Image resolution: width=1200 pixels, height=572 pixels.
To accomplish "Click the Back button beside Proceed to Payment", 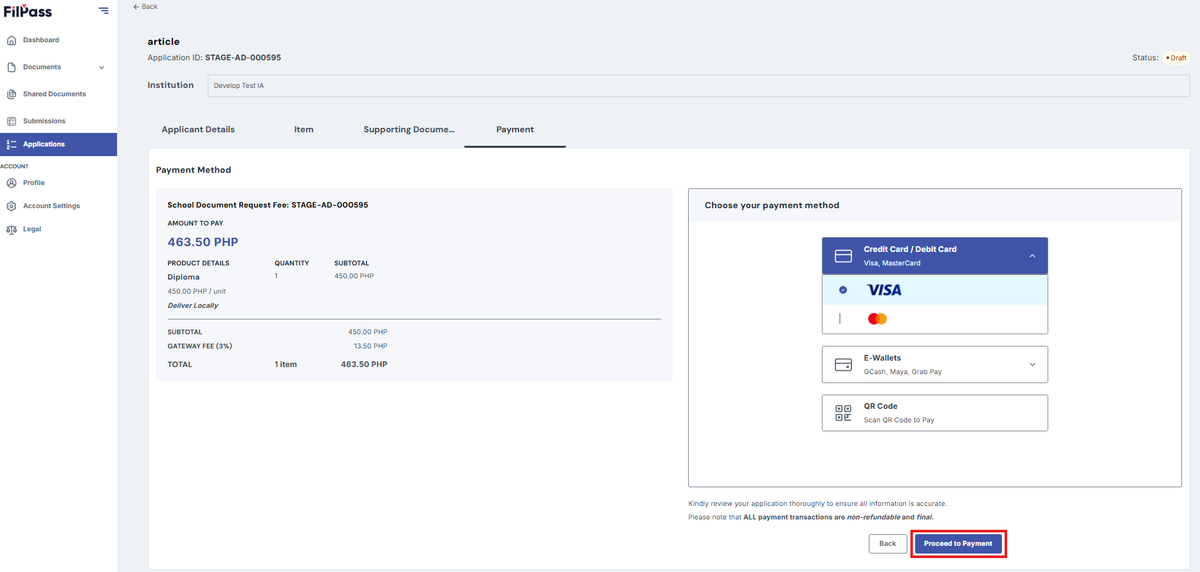I will (x=888, y=544).
